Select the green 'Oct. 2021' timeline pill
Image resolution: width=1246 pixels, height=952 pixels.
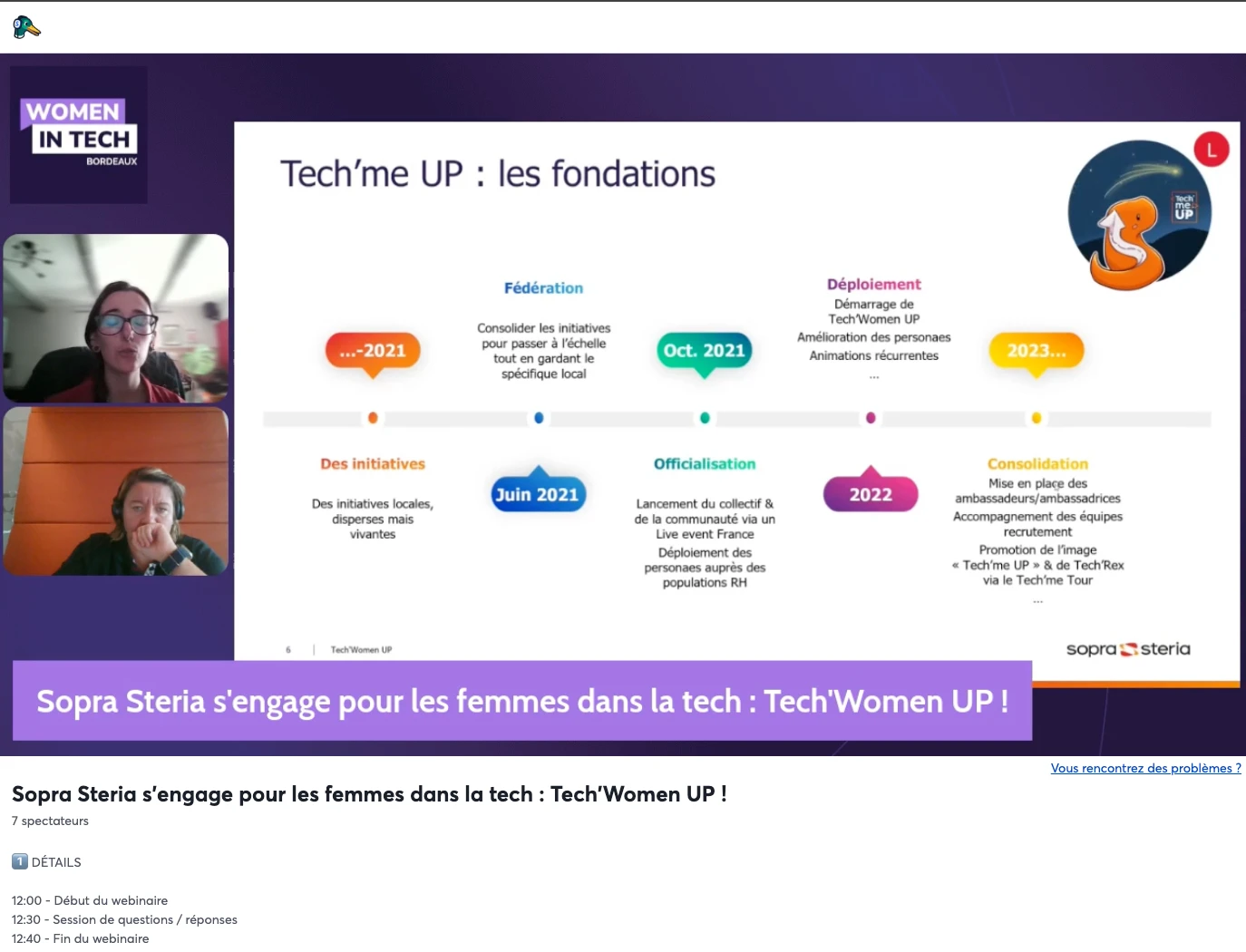tap(705, 351)
